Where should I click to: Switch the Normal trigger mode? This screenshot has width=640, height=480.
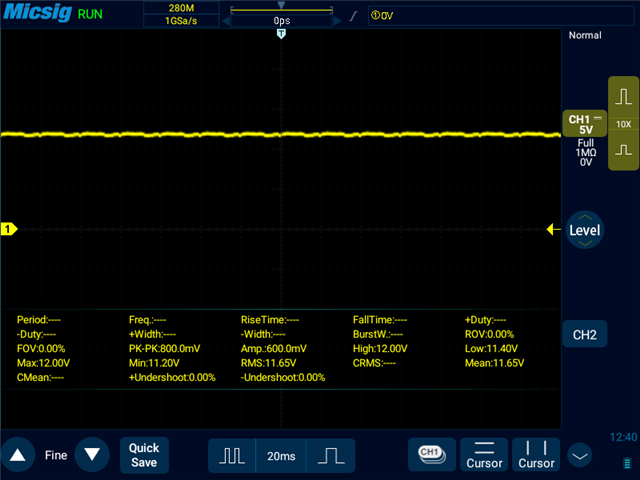tap(585, 36)
